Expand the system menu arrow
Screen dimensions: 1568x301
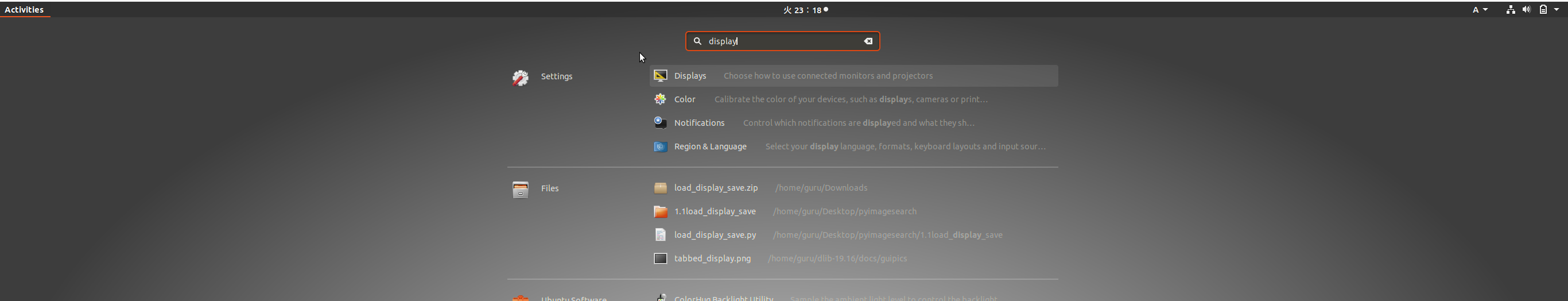click(x=1557, y=10)
